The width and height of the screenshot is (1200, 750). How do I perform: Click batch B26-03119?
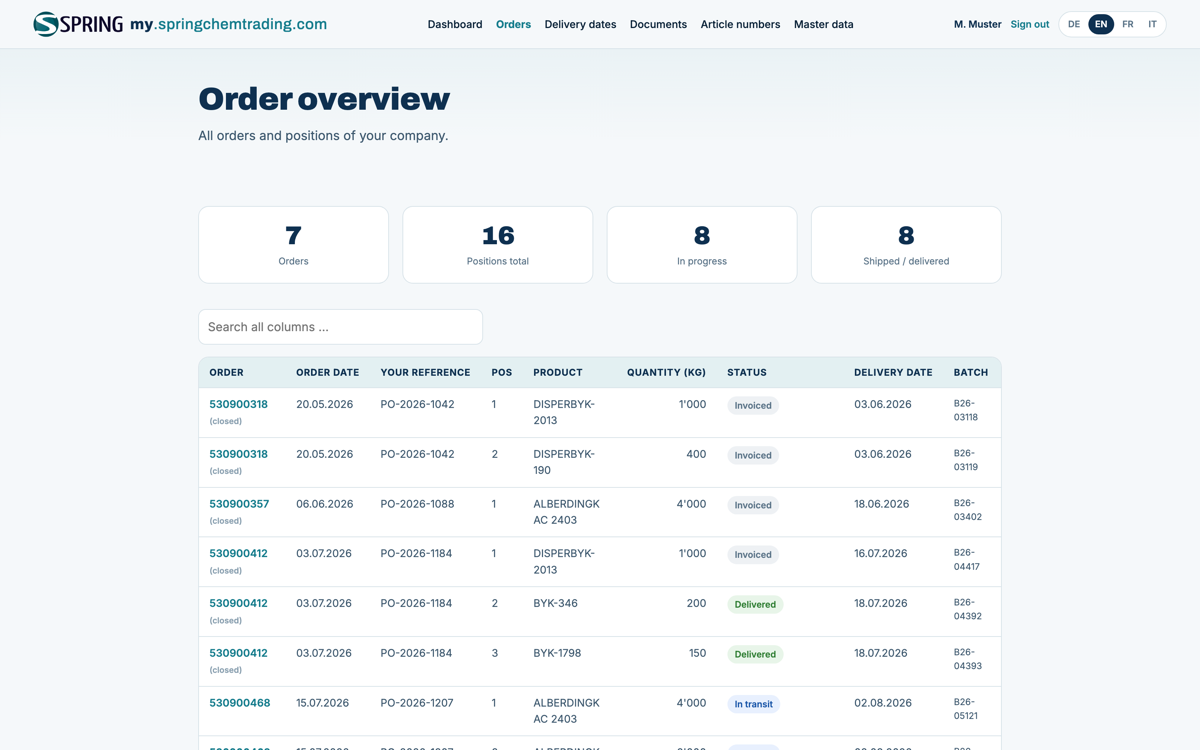966,460
